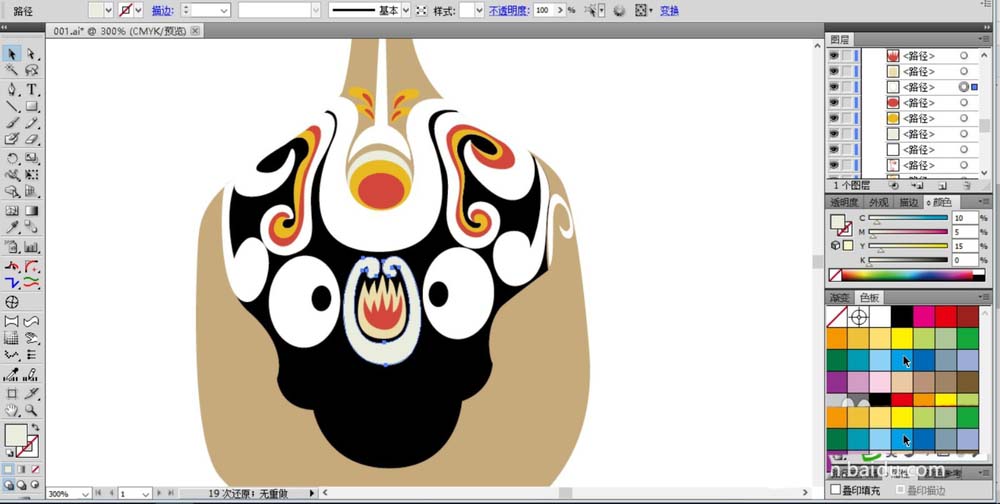
Task: Switch to the 外观 panel tab
Action: click(878, 202)
